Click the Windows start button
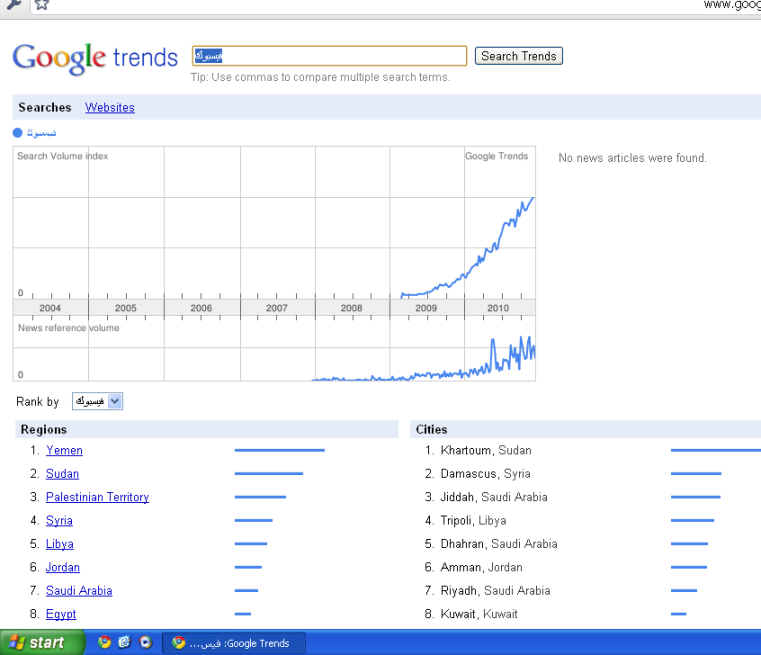 (37, 643)
